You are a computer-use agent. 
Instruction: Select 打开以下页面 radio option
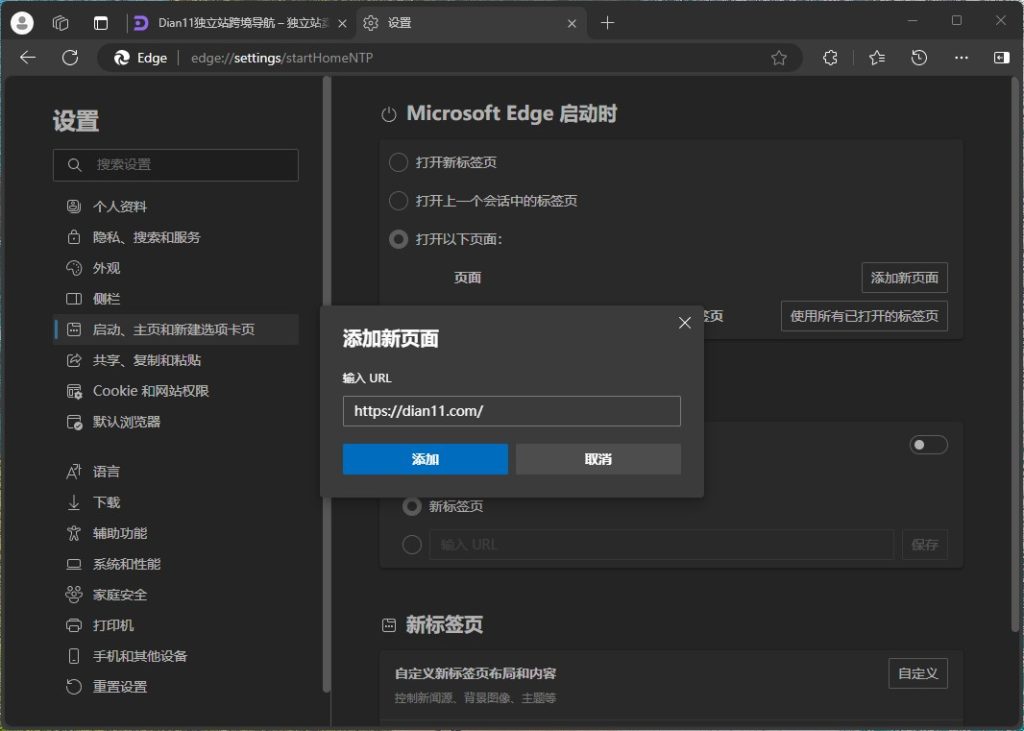[x=398, y=239]
